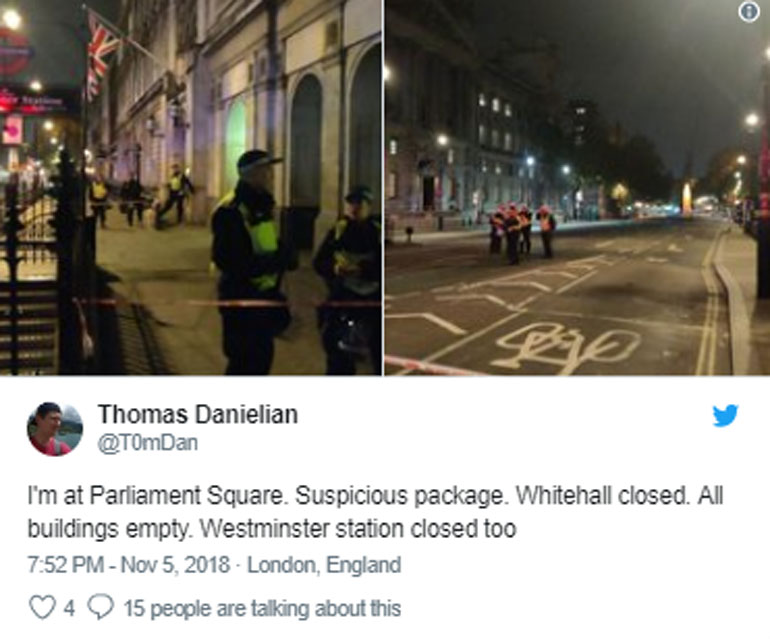Open Thomas Danielian's profile avatar
Image resolution: width=770 pixels, height=639 pixels.
(x=55, y=429)
